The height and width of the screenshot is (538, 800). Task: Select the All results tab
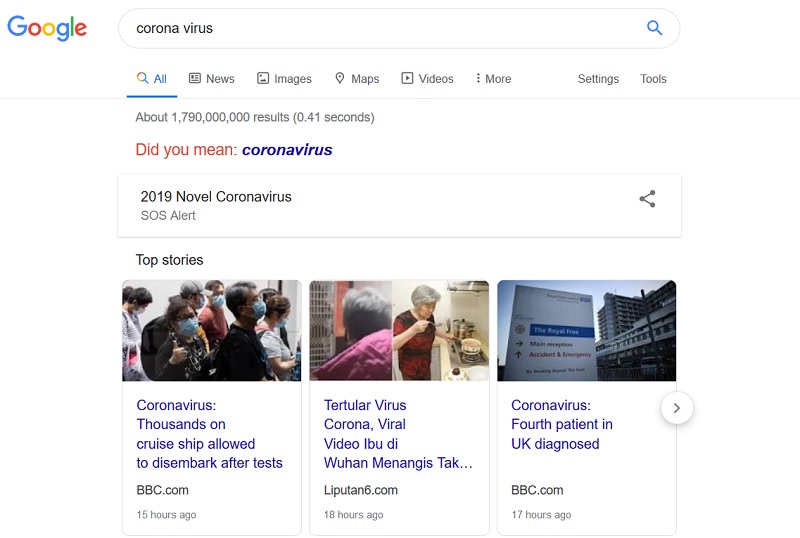point(152,79)
